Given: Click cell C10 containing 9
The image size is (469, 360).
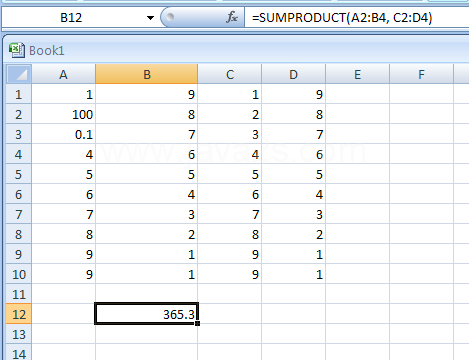Looking at the screenshot, I should point(230,274).
